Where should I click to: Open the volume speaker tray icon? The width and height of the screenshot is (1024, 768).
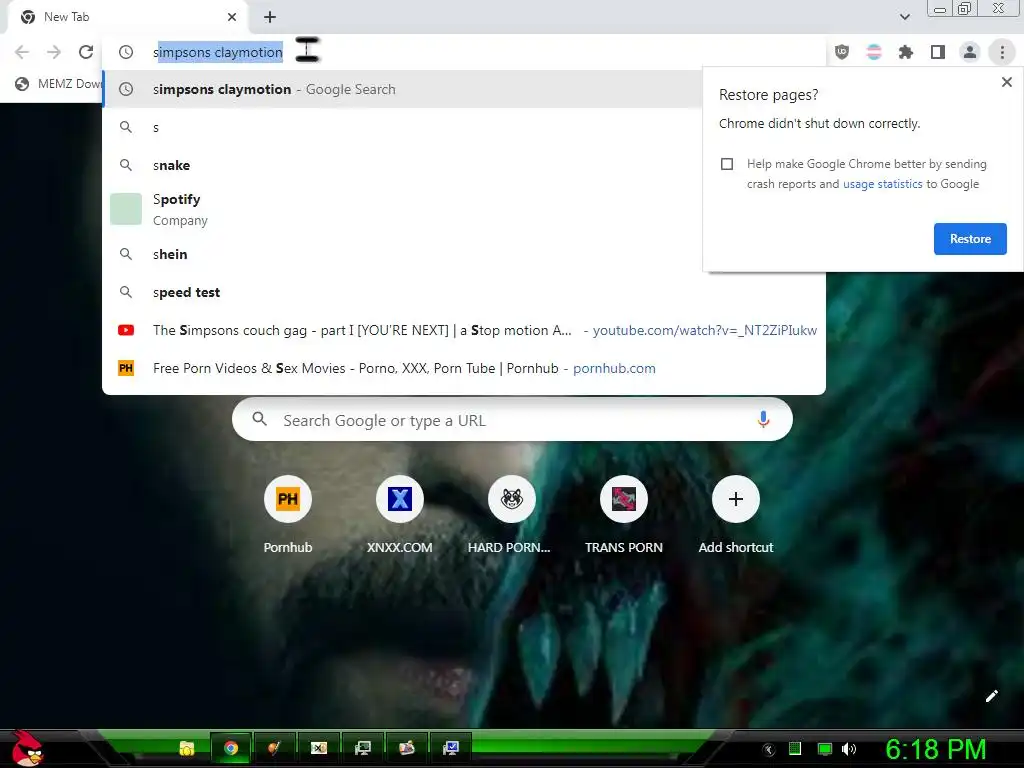[x=849, y=749]
